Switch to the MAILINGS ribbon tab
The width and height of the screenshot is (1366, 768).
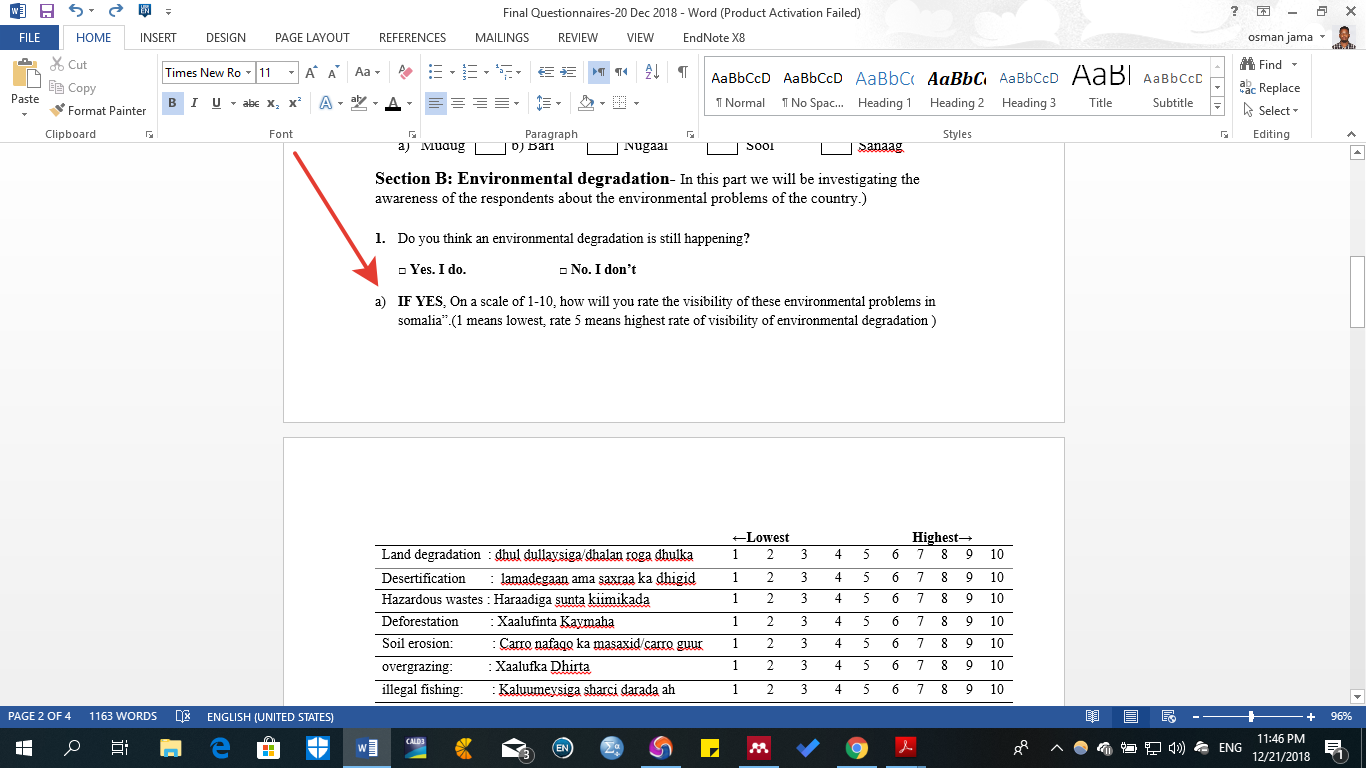pos(501,37)
